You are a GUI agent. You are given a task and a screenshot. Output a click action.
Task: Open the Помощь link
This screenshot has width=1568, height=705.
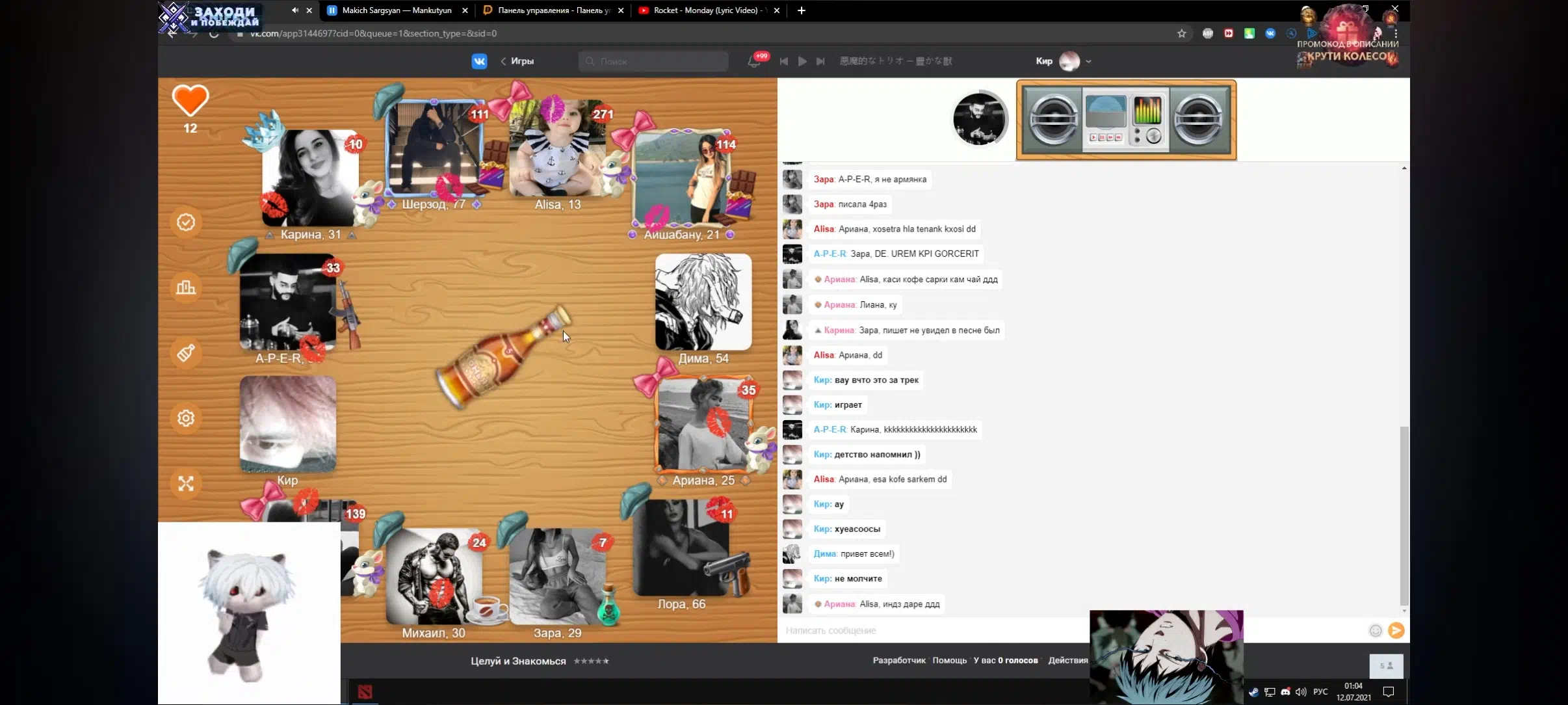950,661
